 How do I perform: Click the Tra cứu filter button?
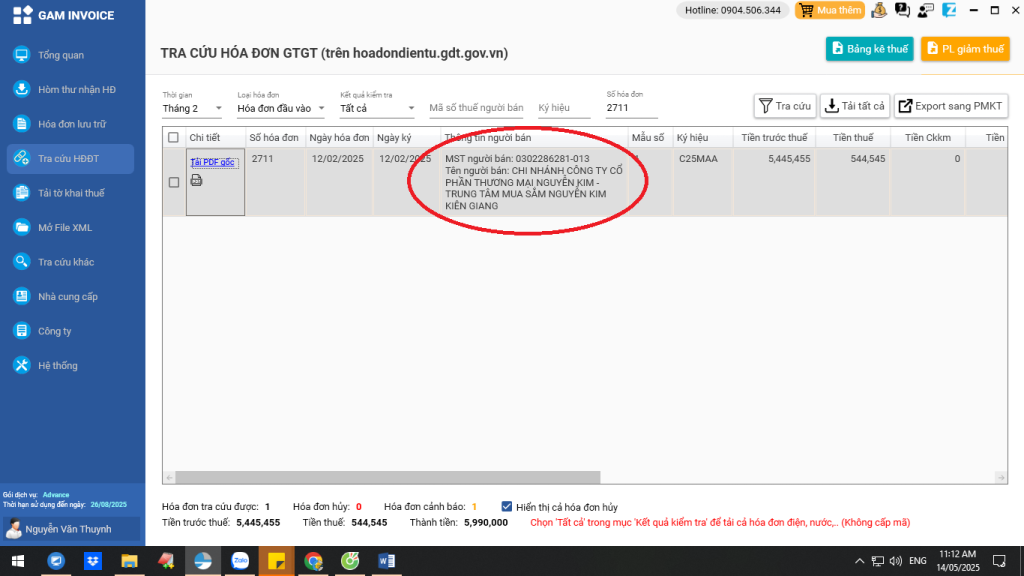coord(785,106)
